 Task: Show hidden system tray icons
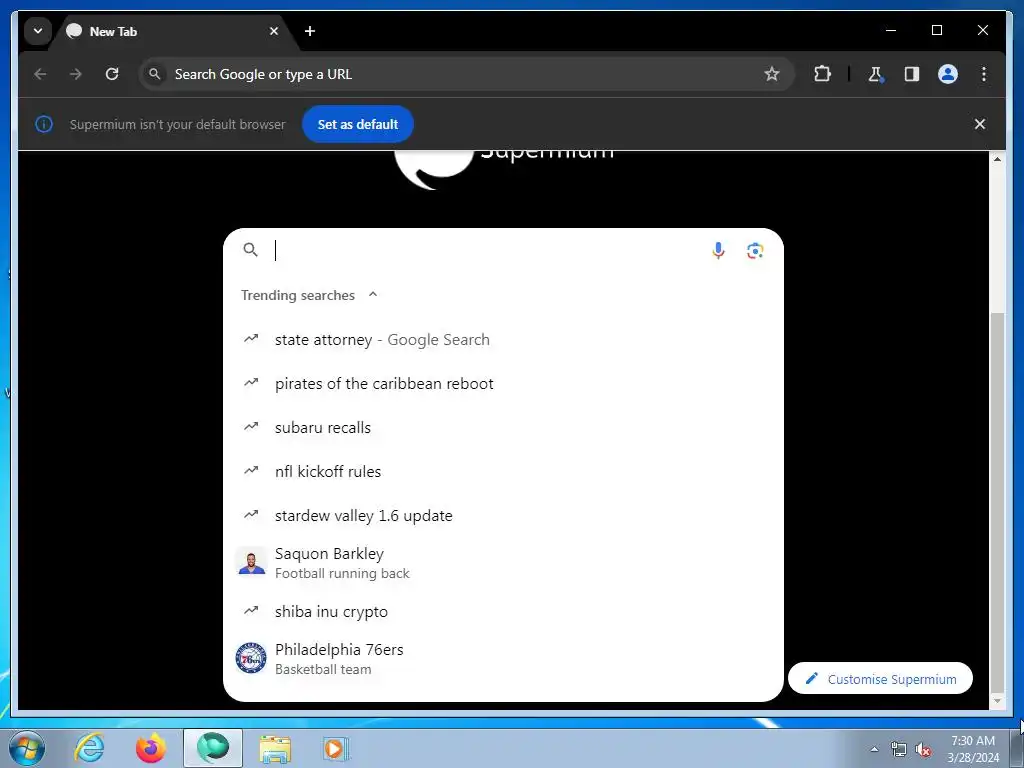point(874,750)
